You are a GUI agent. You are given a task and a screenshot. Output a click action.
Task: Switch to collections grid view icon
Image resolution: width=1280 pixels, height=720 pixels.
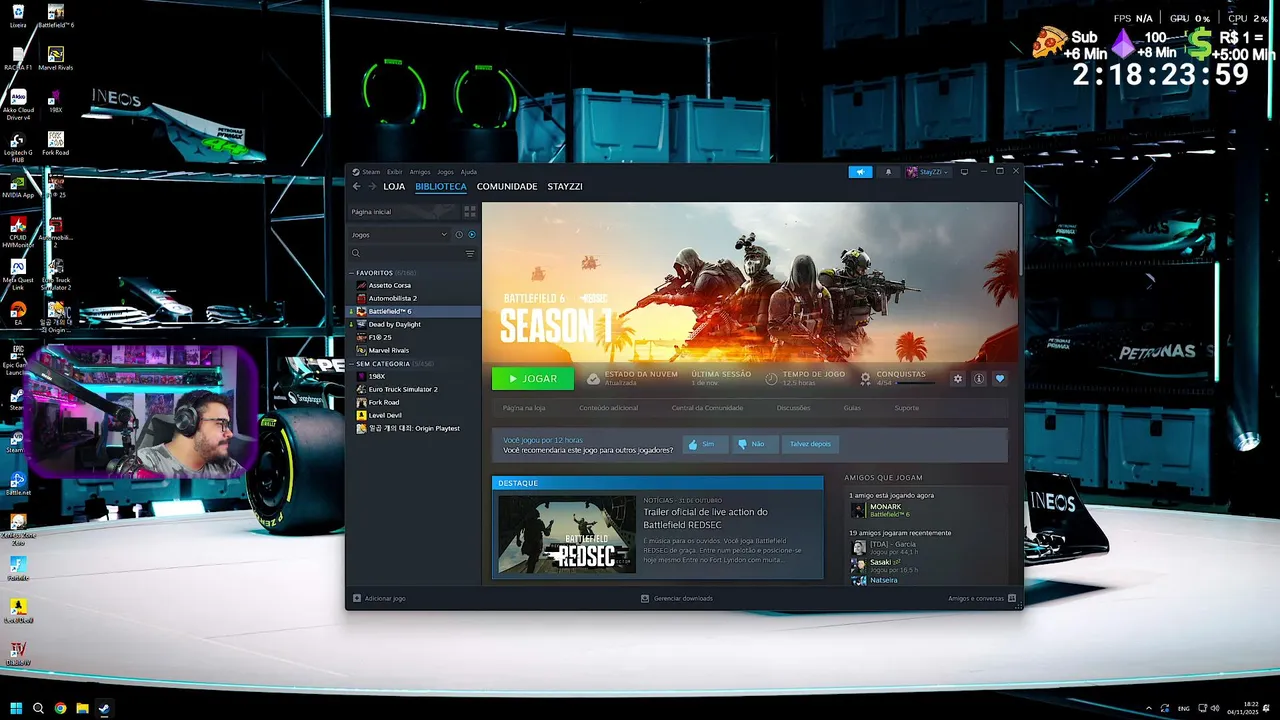(x=470, y=212)
